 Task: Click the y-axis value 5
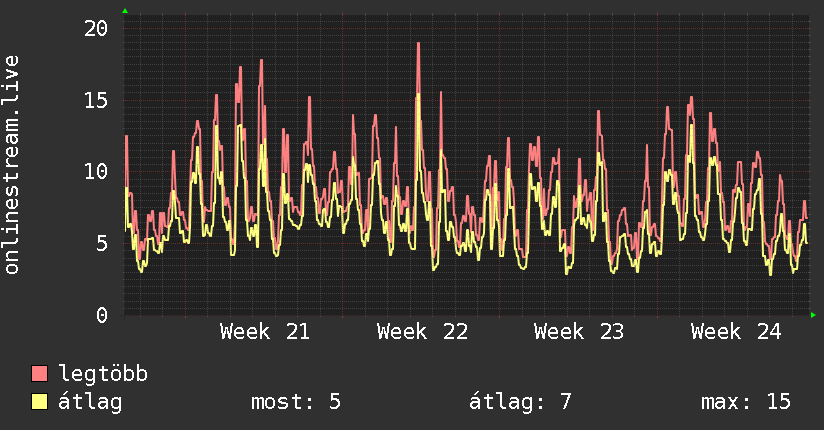[x=102, y=243]
